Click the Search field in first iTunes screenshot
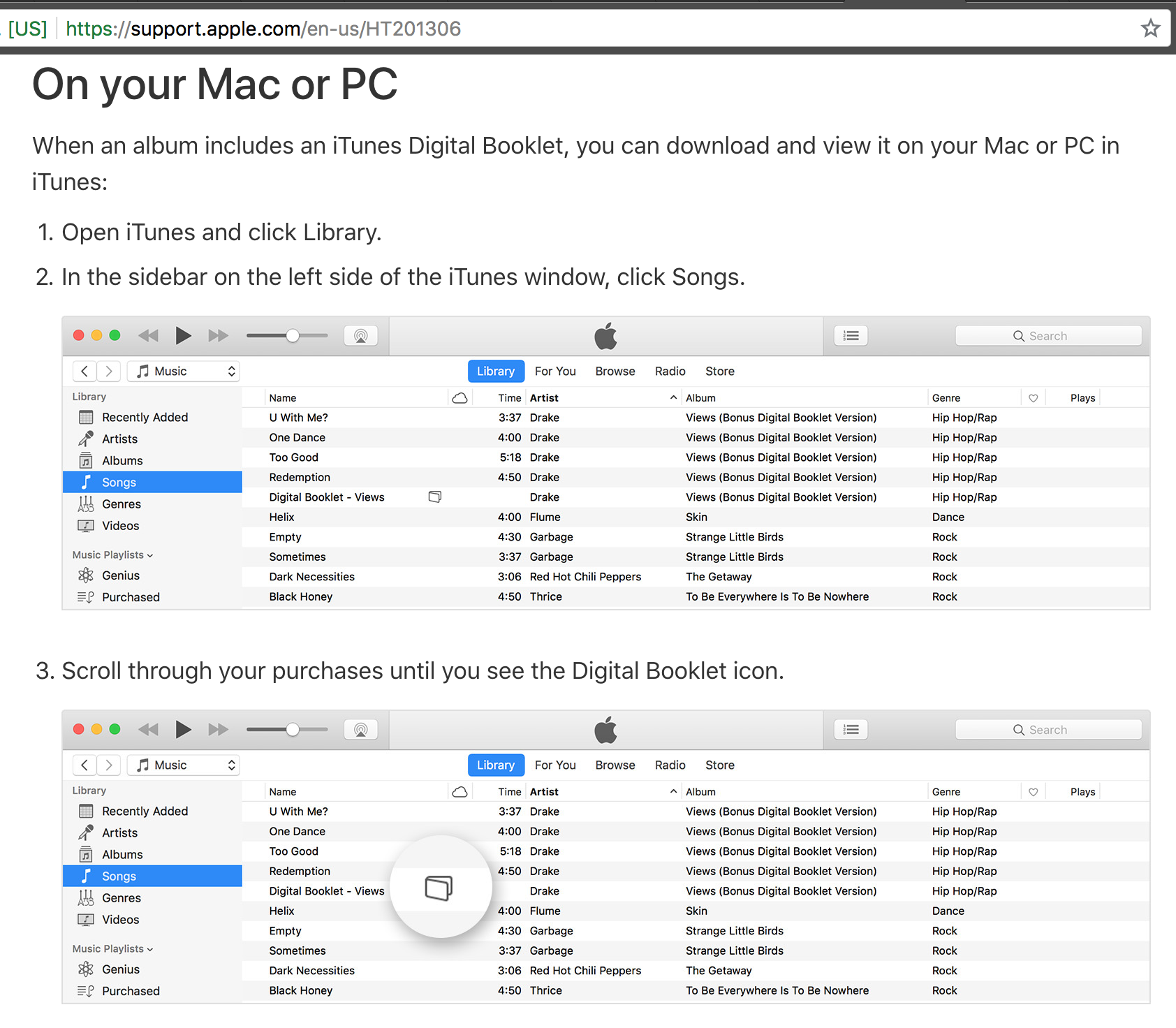This screenshot has width=1176, height=1028. 1048,336
